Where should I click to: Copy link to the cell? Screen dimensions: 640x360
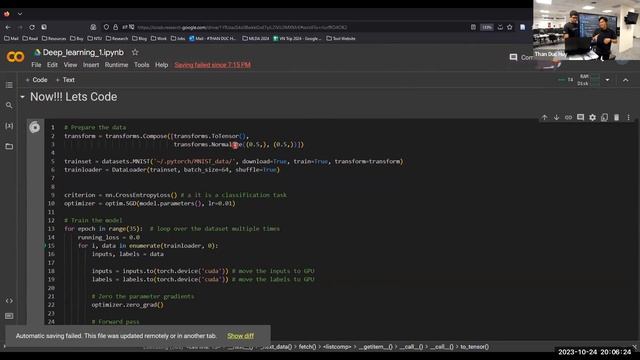click(x=568, y=118)
